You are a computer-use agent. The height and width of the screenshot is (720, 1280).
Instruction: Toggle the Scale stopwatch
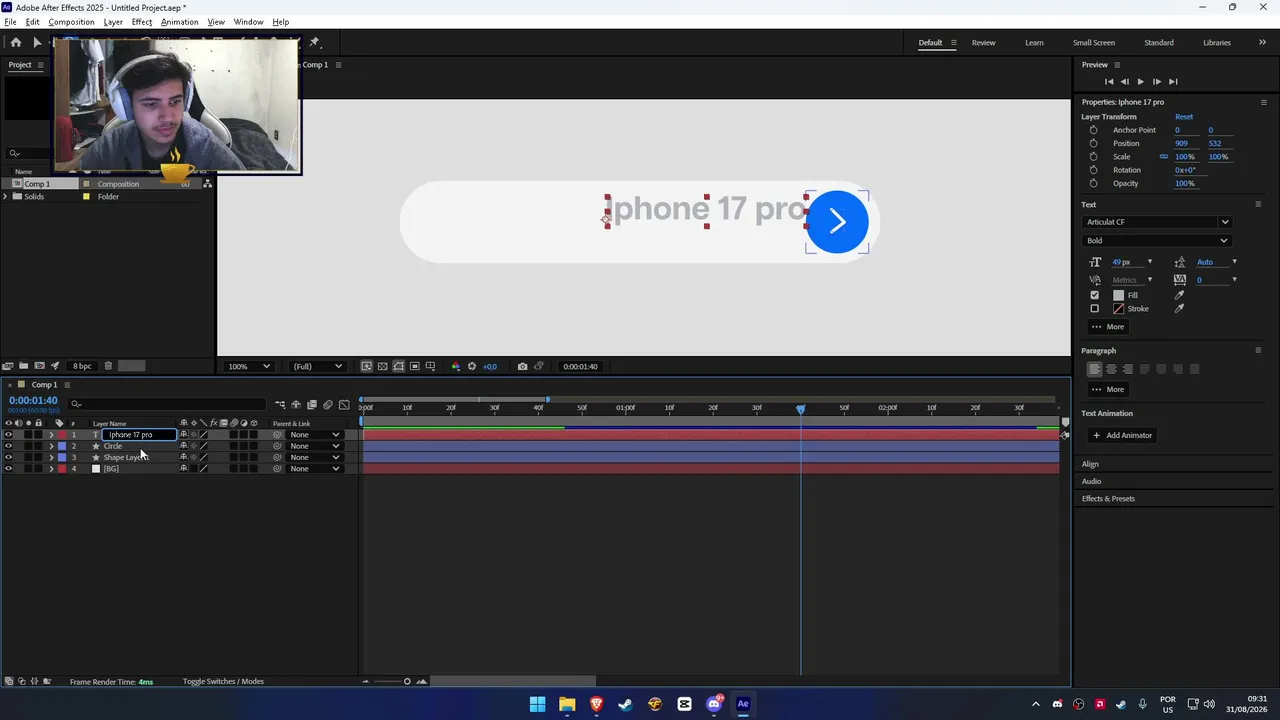pos(1093,157)
